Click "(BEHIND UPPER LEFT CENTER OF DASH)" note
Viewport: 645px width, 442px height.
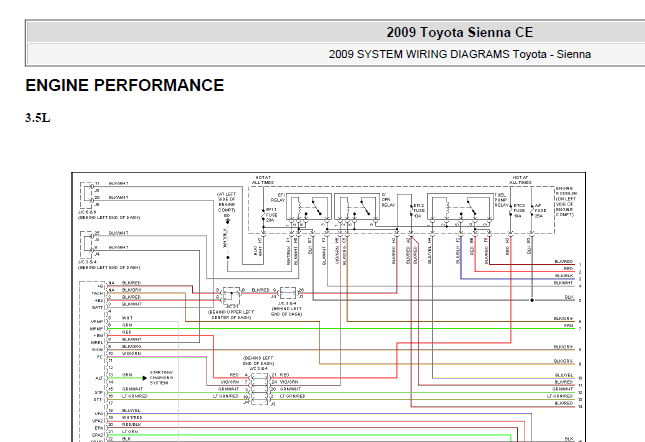point(231,315)
